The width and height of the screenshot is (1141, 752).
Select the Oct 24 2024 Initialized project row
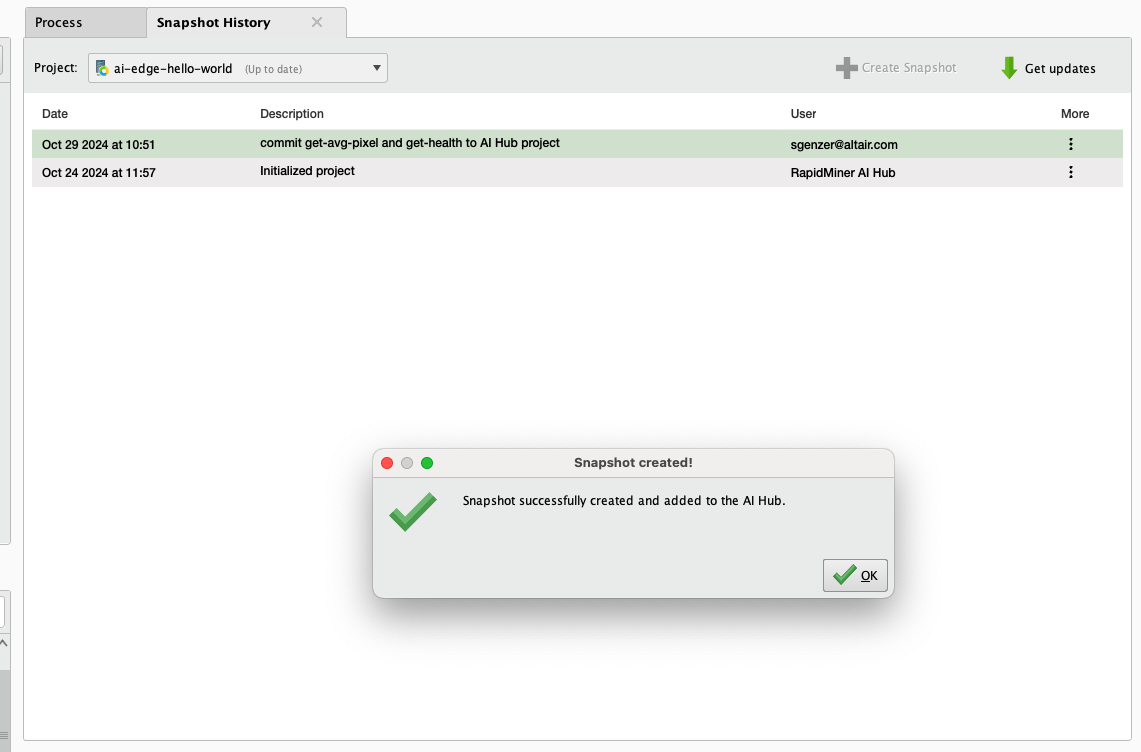(x=500, y=172)
